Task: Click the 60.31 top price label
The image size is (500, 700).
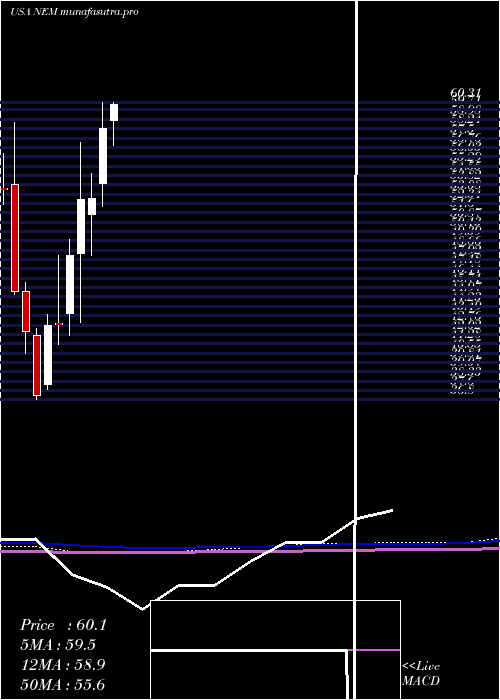Action: [x=466, y=93]
